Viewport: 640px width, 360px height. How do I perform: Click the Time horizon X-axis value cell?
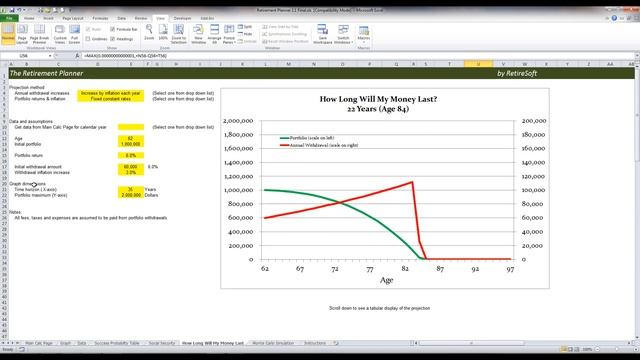(x=131, y=189)
